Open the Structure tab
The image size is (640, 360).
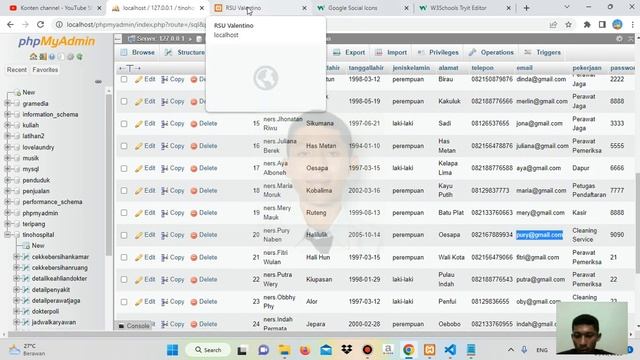[184, 52]
